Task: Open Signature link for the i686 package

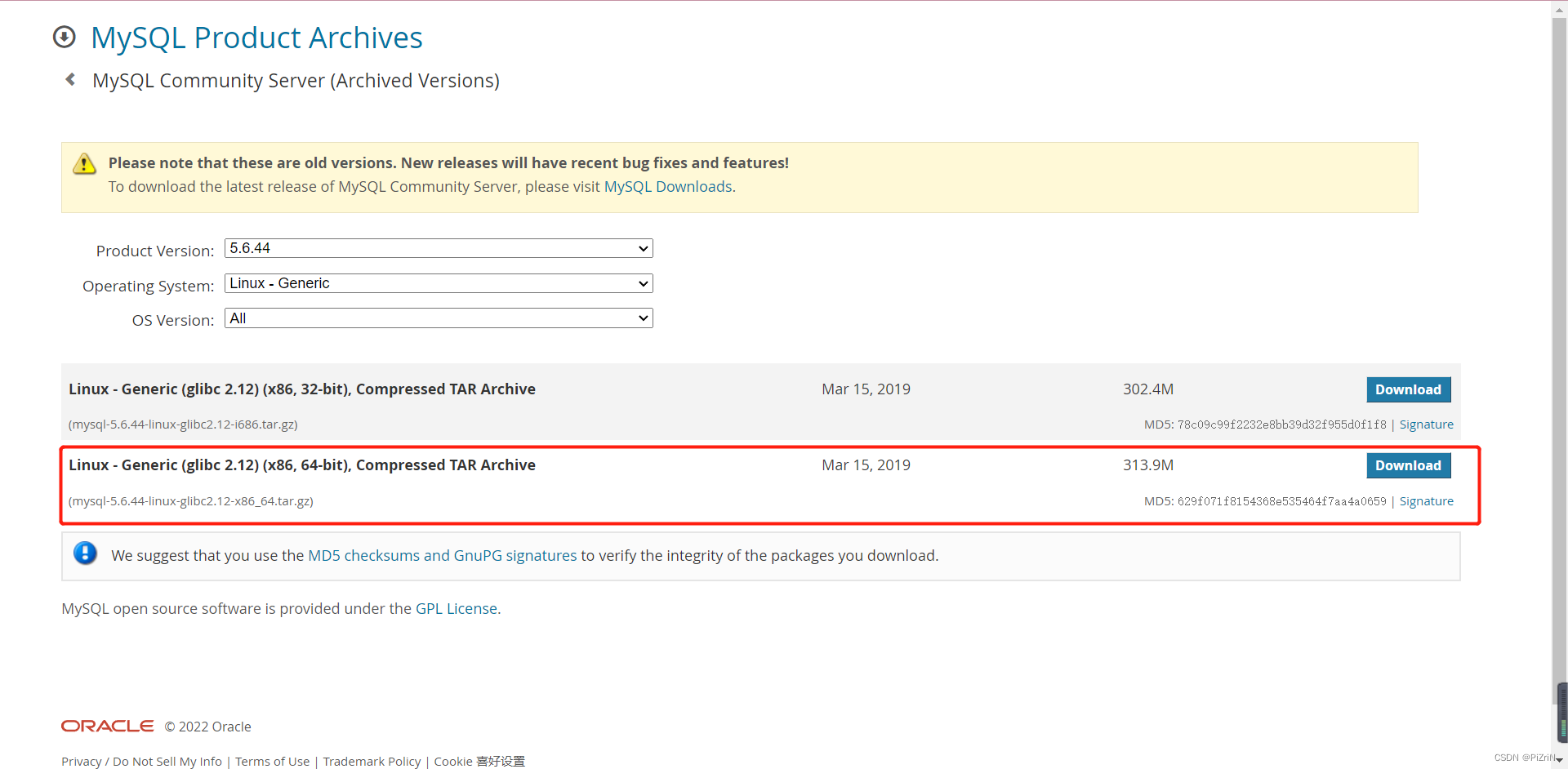Action: (1426, 425)
